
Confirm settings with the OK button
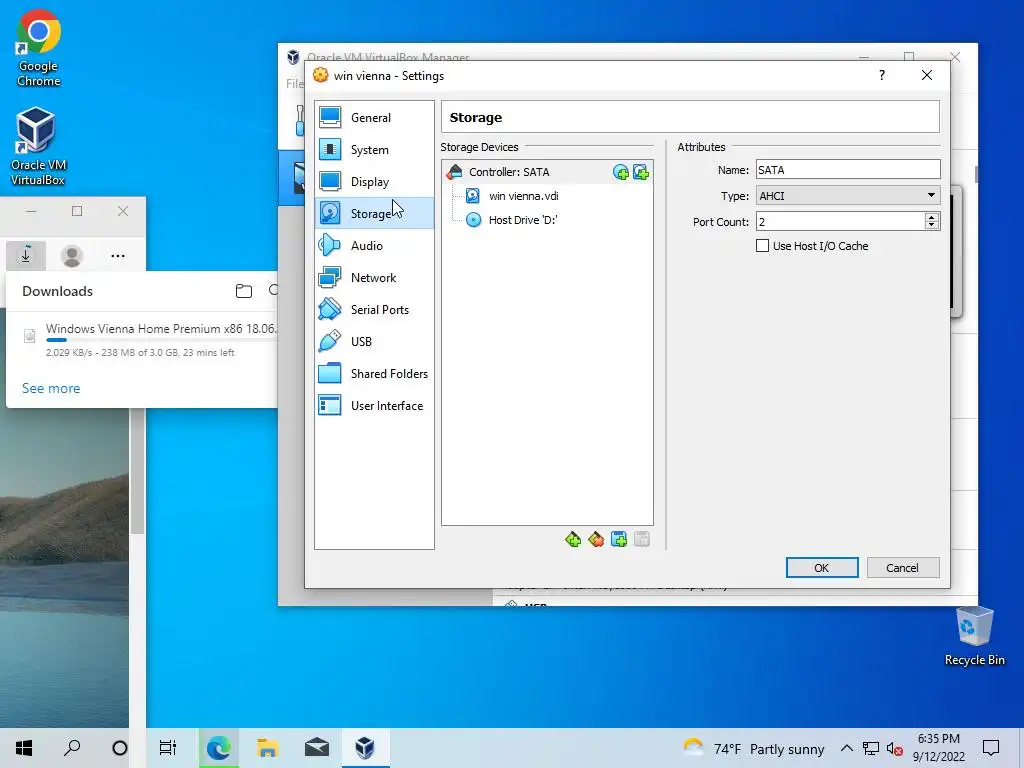click(822, 568)
